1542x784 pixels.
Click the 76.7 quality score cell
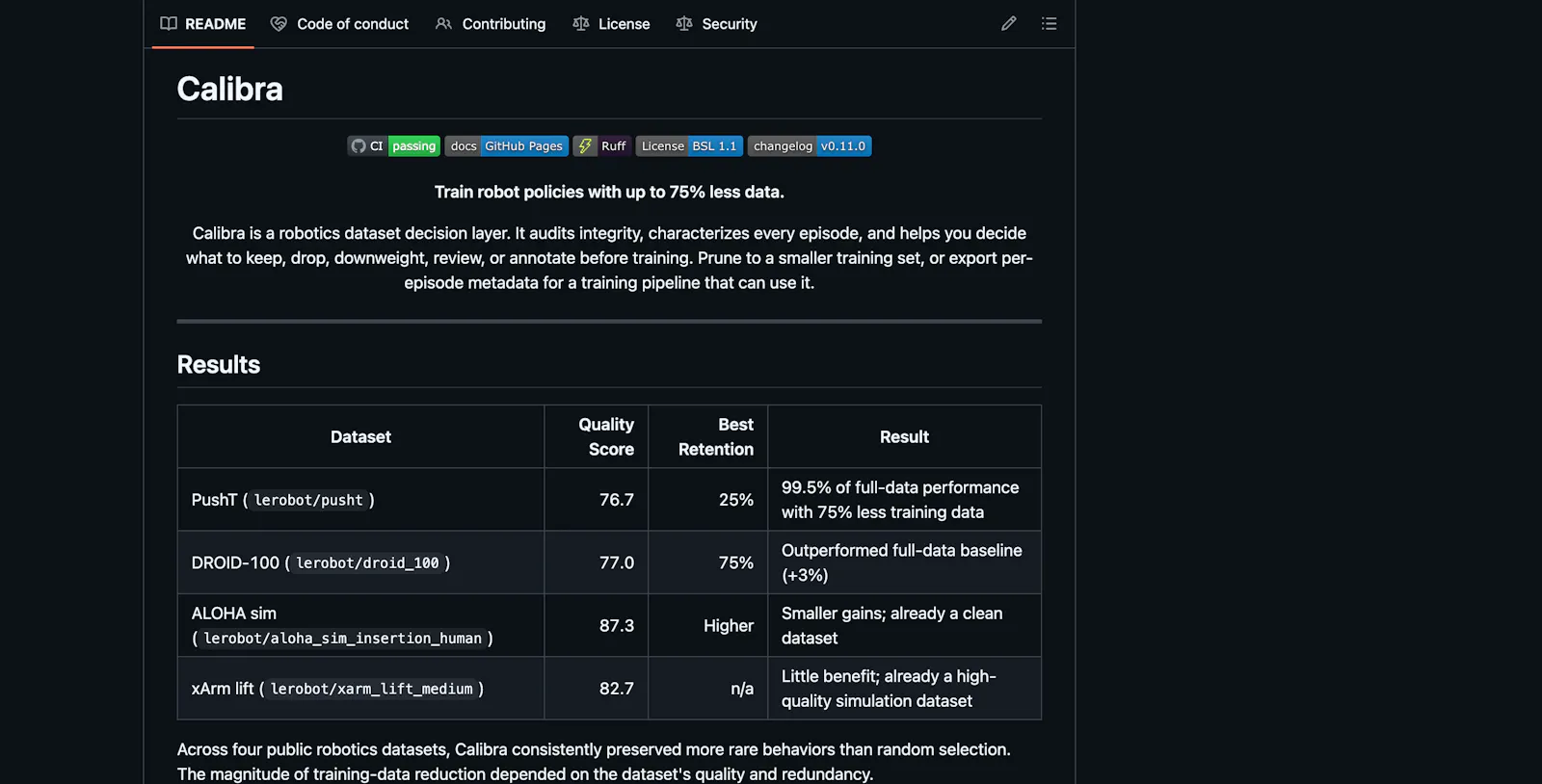(x=597, y=500)
